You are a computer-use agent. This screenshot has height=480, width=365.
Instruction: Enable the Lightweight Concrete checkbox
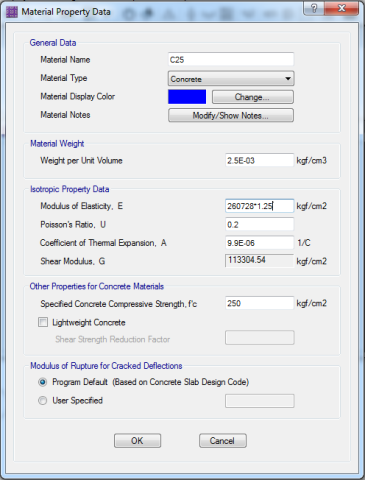click(x=43, y=322)
